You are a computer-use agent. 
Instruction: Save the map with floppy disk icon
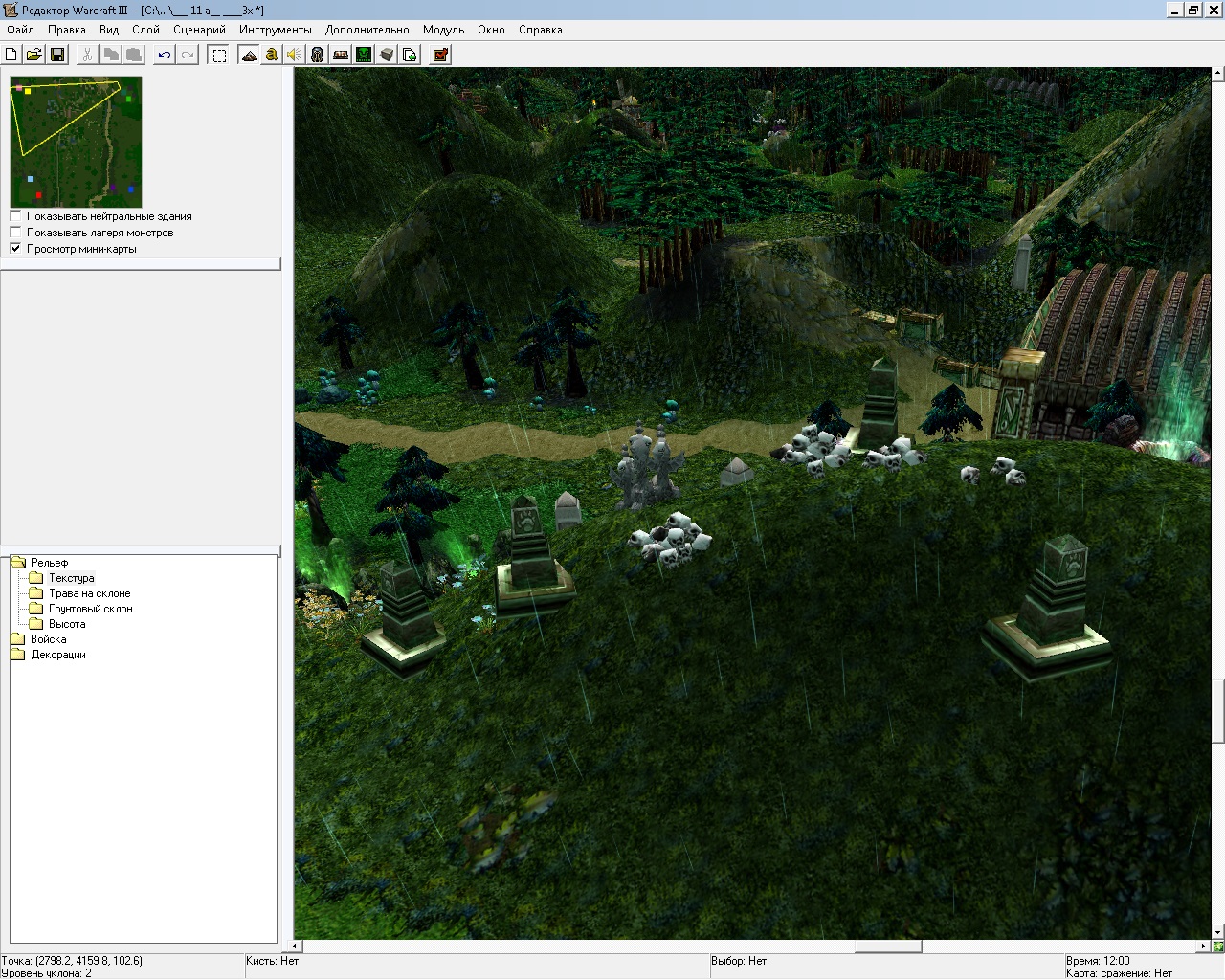57,55
